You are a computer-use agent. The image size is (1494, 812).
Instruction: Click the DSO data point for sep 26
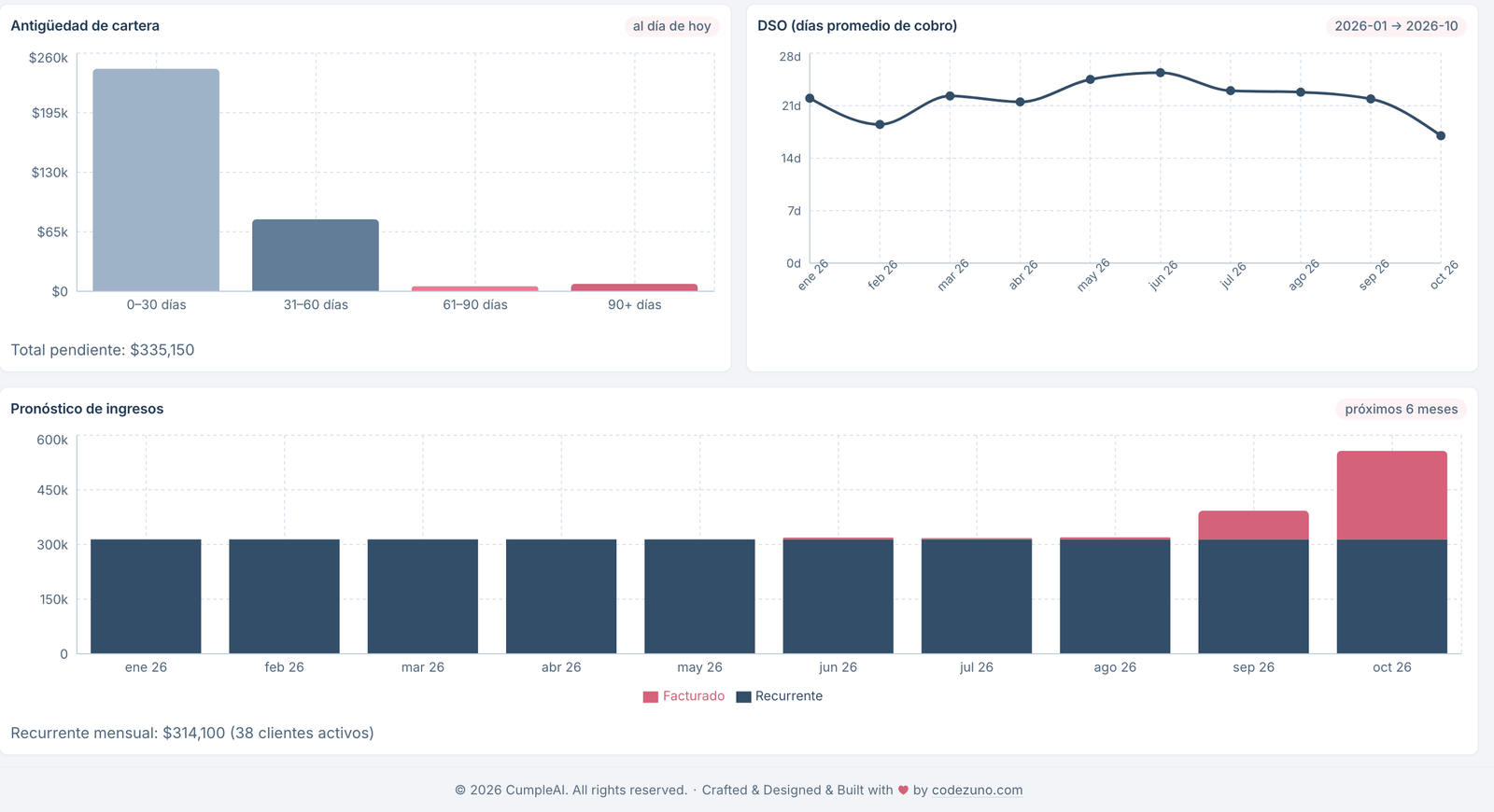coord(1371,98)
